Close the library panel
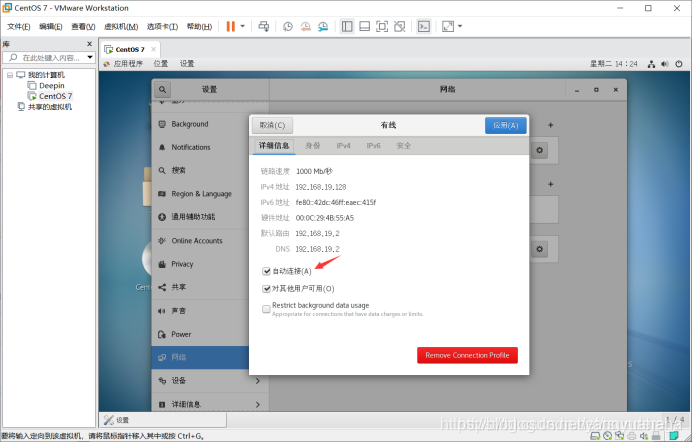The image size is (692, 443). (90, 44)
